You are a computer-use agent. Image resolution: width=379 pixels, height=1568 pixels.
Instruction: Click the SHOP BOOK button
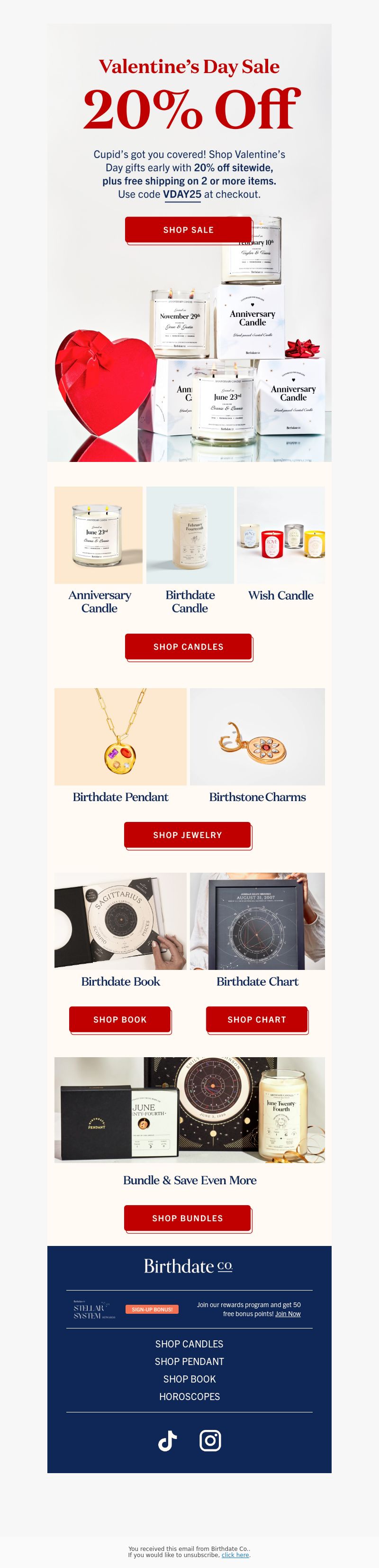click(120, 1020)
